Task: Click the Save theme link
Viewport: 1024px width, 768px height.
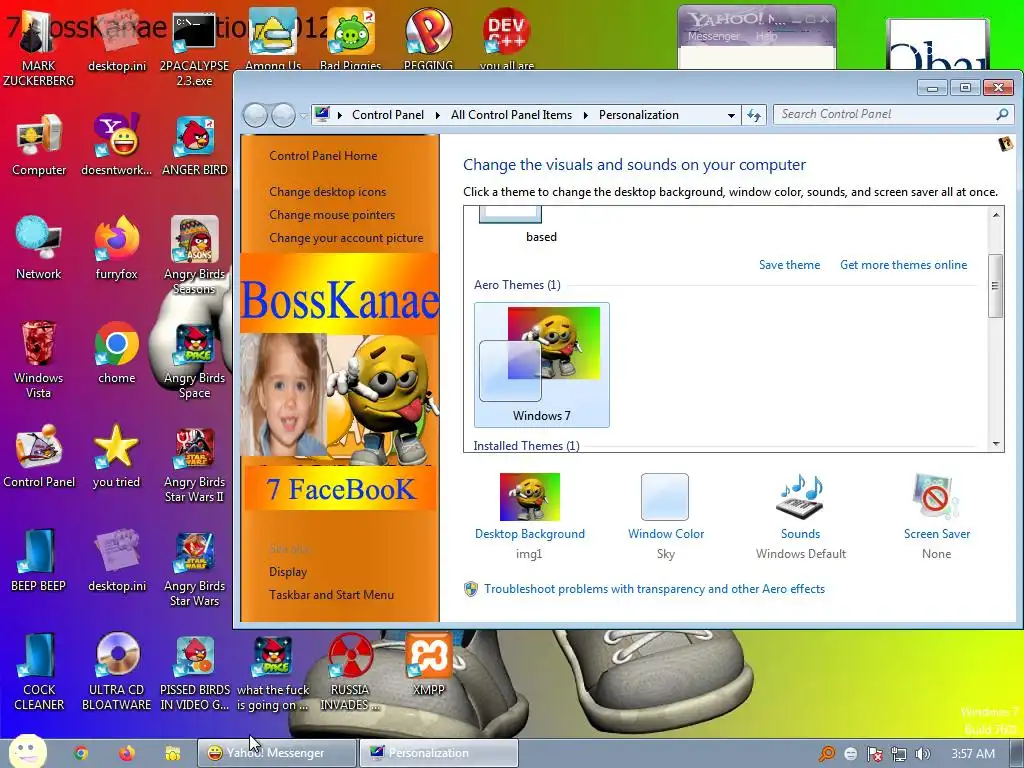Action: [x=789, y=264]
